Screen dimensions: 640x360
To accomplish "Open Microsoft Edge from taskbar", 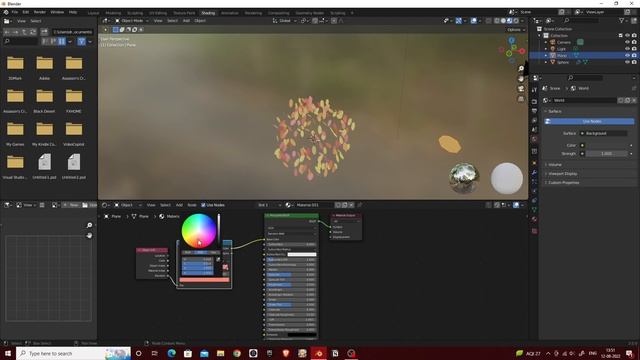I will point(171,353).
